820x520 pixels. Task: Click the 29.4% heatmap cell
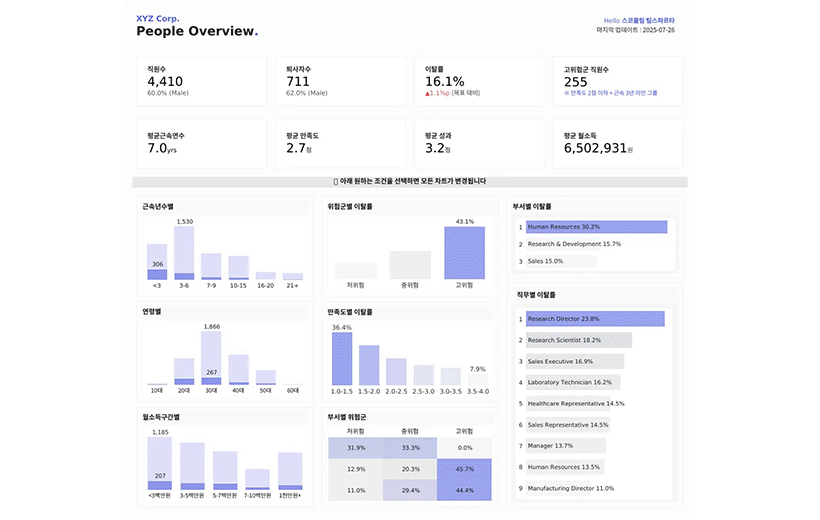(410, 490)
